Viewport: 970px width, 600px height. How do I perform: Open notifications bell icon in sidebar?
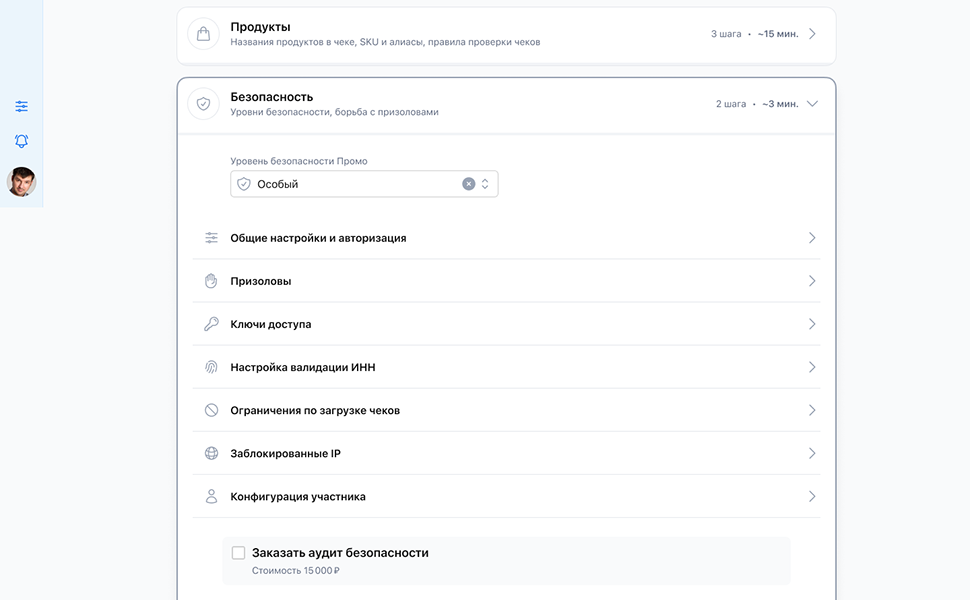point(22,141)
